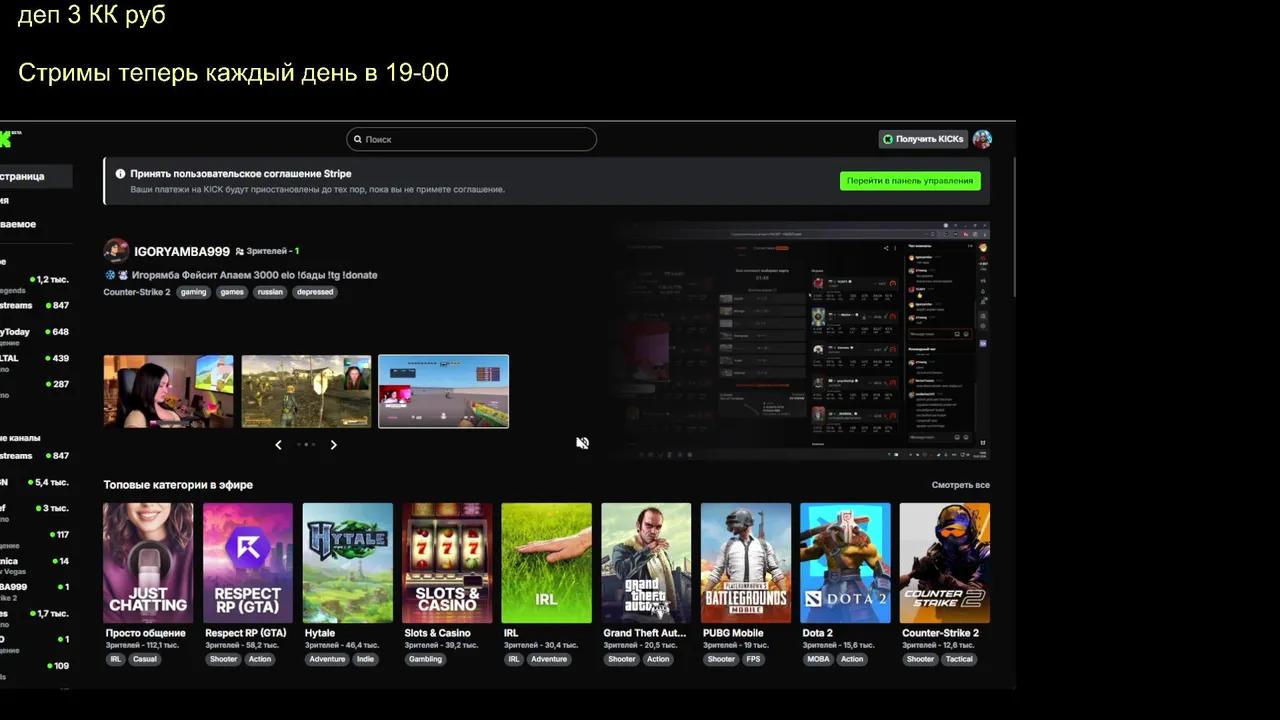Image resolution: width=1280 pixels, height=720 pixels.
Task: Open the large featured stream preview
Action: point(800,341)
